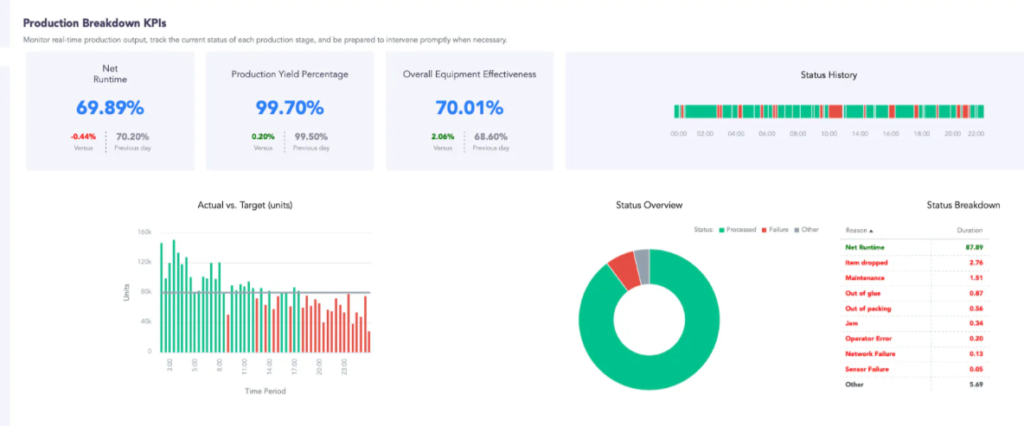The height and width of the screenshot is (426, 1024).
Task: Click the Out of glue reason row
Action: pyautogui.click(x=914, y=293)
